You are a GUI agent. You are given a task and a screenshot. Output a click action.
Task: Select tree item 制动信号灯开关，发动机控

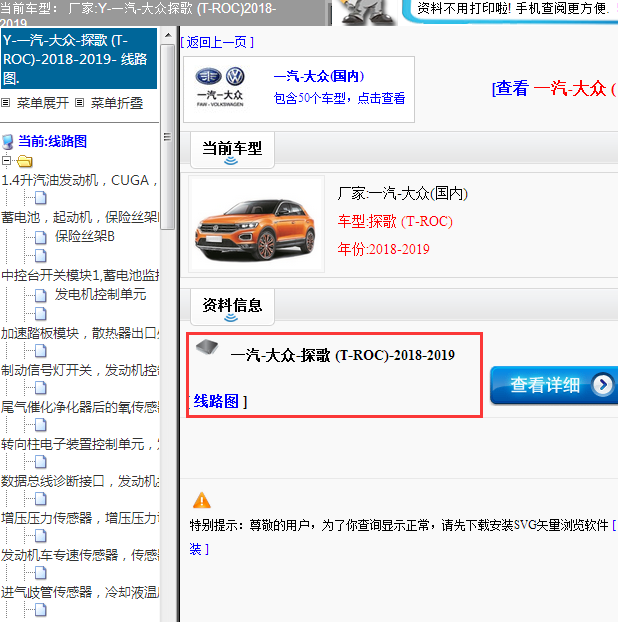pyautogui.click(x=80, y=370)
